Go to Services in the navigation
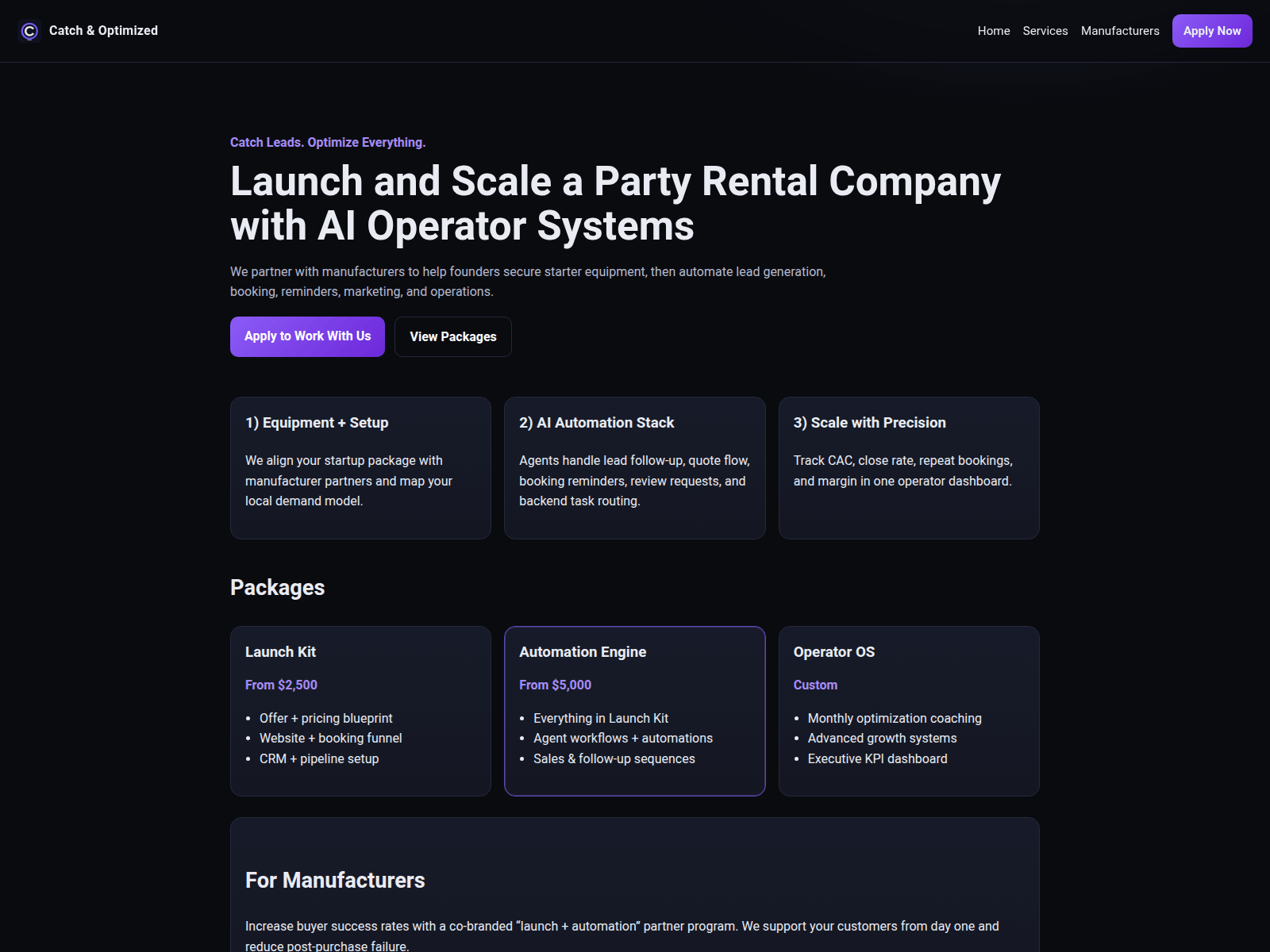Viewport: 1270px width, 952px height. 1045,31
